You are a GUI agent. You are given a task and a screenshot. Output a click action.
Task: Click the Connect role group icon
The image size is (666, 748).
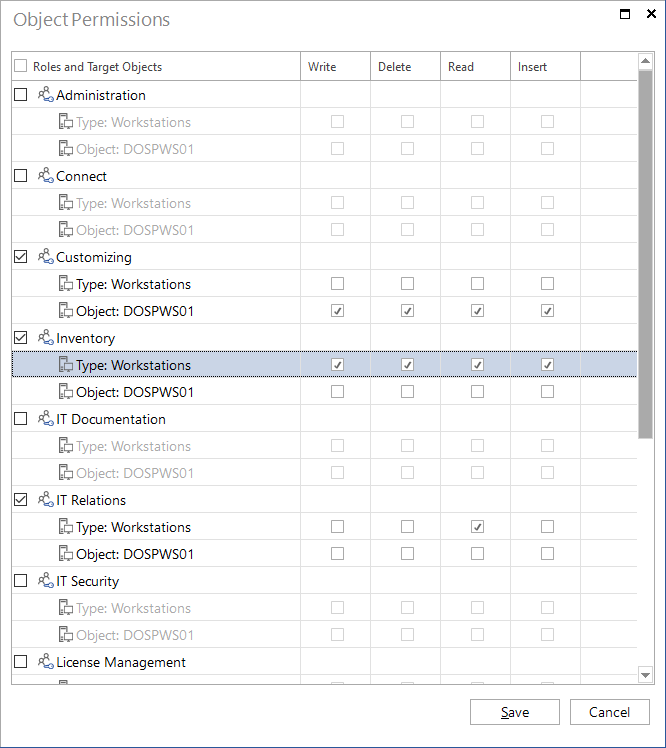46,176
